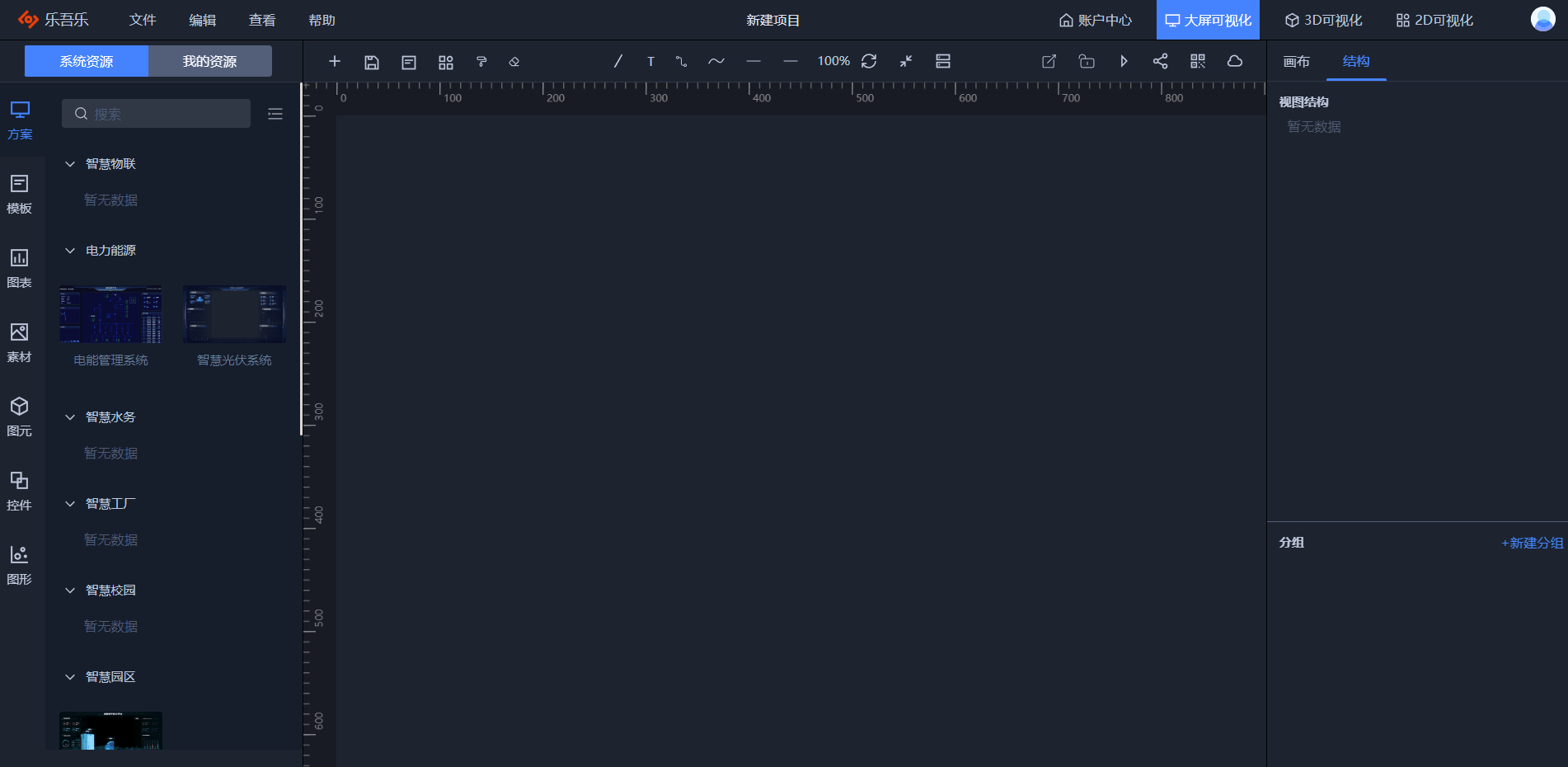Screen dimensions: 1568x767
Task: Open the 方案 sidebar category
Action: [x=20, y=120]
